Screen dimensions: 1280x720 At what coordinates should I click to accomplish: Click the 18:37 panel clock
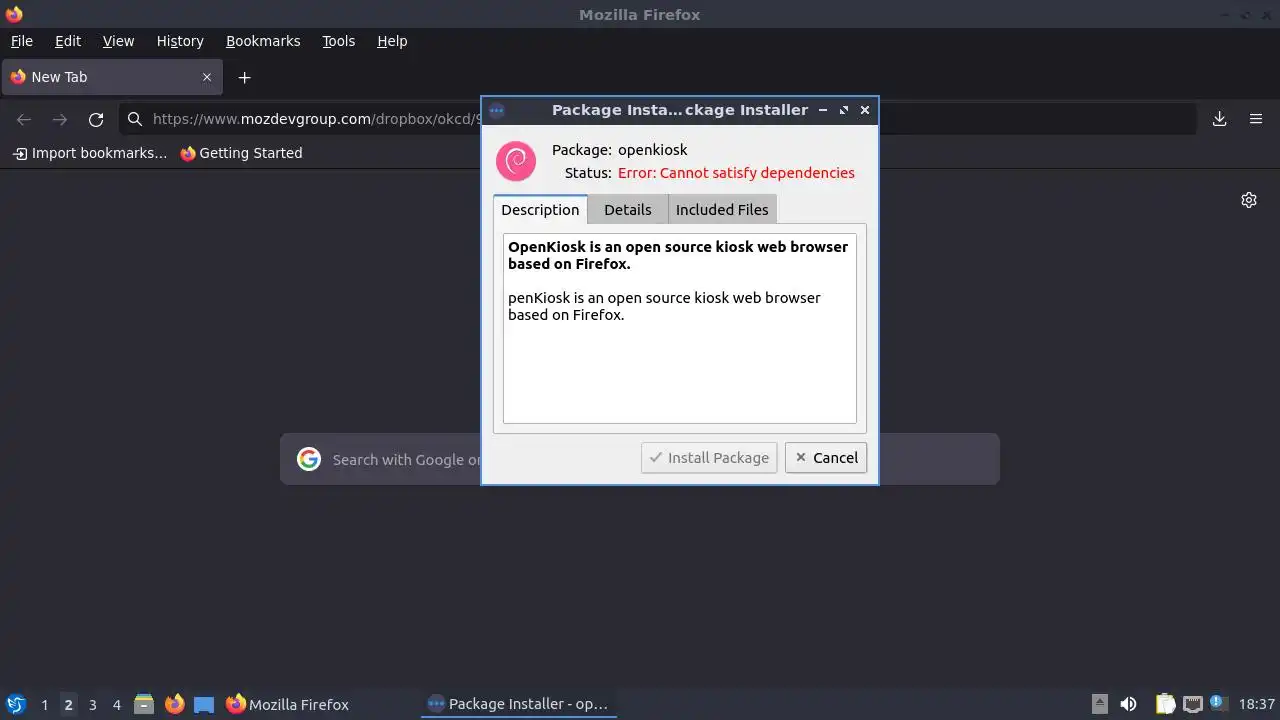1256,705
